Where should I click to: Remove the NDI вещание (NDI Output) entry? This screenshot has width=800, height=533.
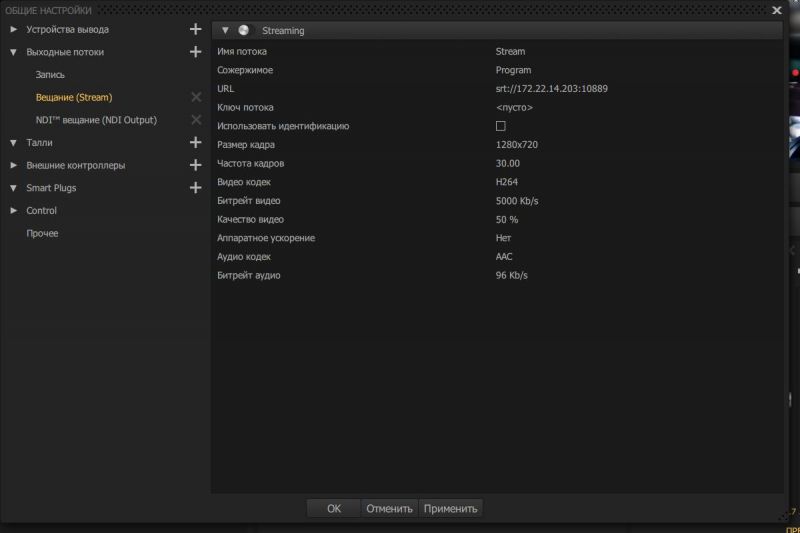(x=196, y=120)
